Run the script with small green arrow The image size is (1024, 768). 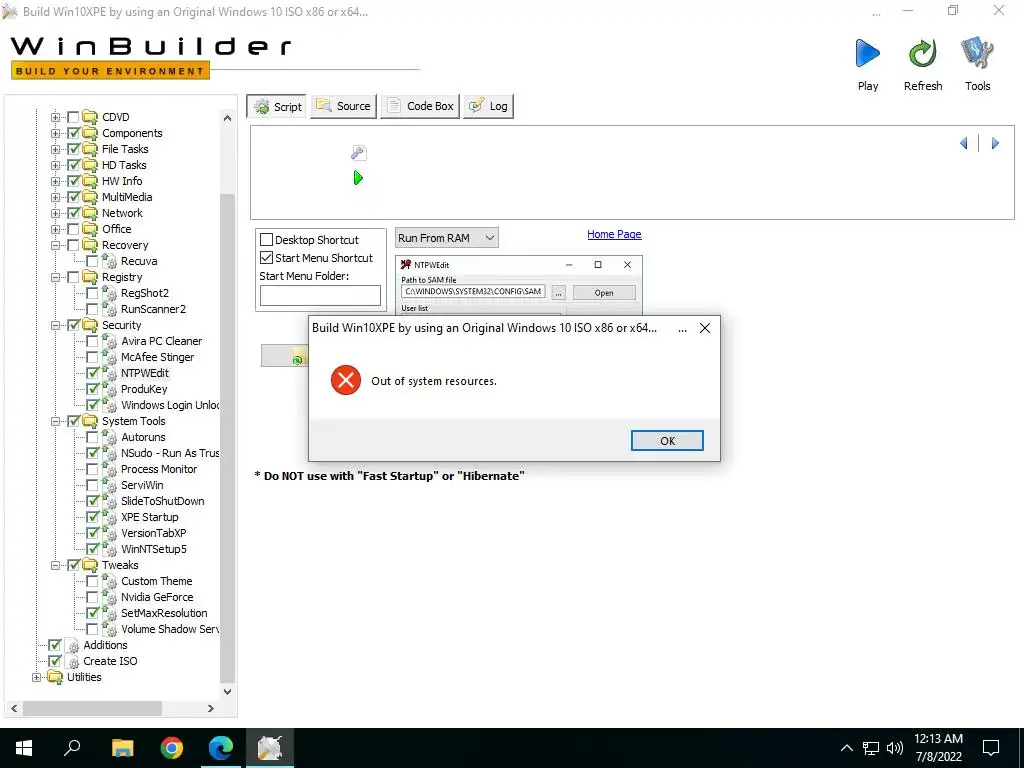(358, 178)
